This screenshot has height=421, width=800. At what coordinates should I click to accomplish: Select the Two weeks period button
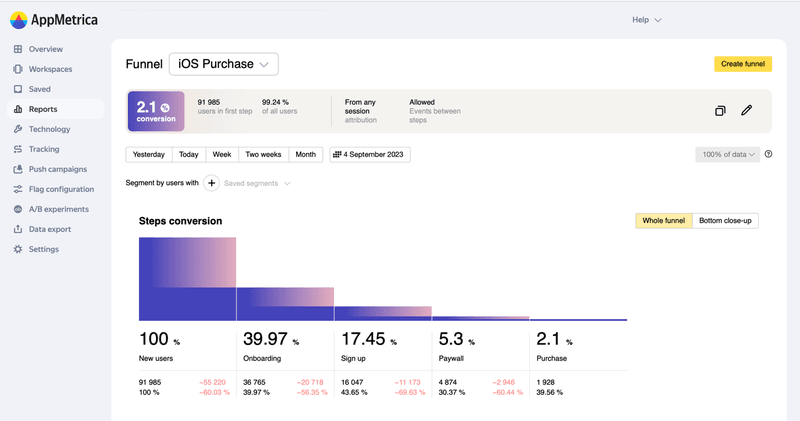(264, 155)
